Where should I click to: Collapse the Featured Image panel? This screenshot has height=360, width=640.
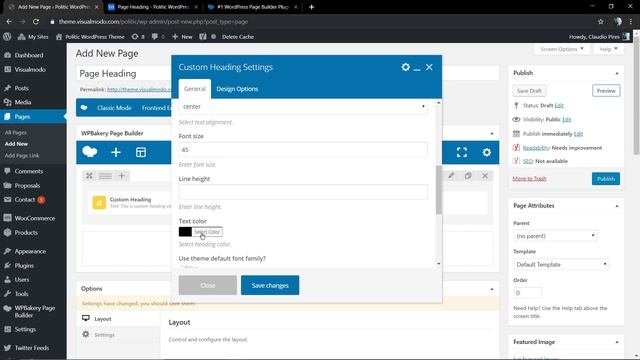tap(617, 342)
